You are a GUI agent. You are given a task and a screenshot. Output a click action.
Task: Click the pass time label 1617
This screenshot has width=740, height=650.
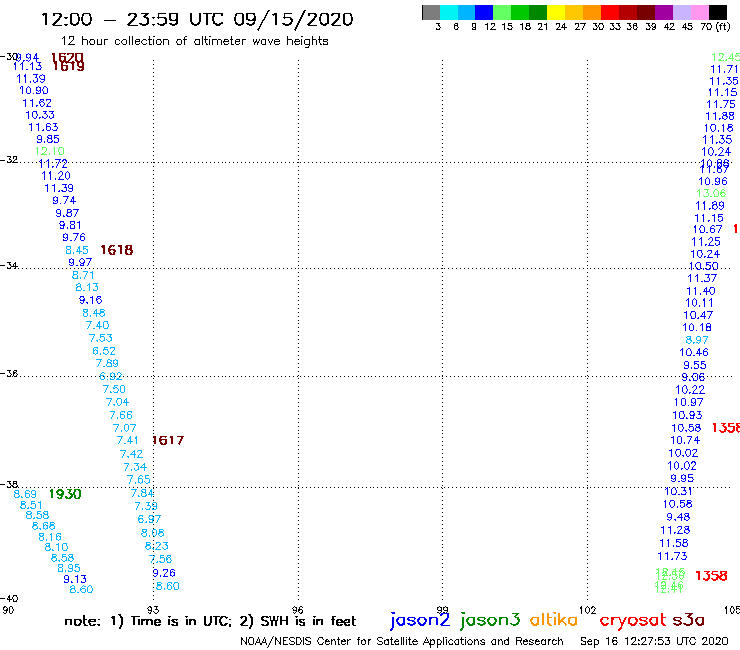point(168,440)
